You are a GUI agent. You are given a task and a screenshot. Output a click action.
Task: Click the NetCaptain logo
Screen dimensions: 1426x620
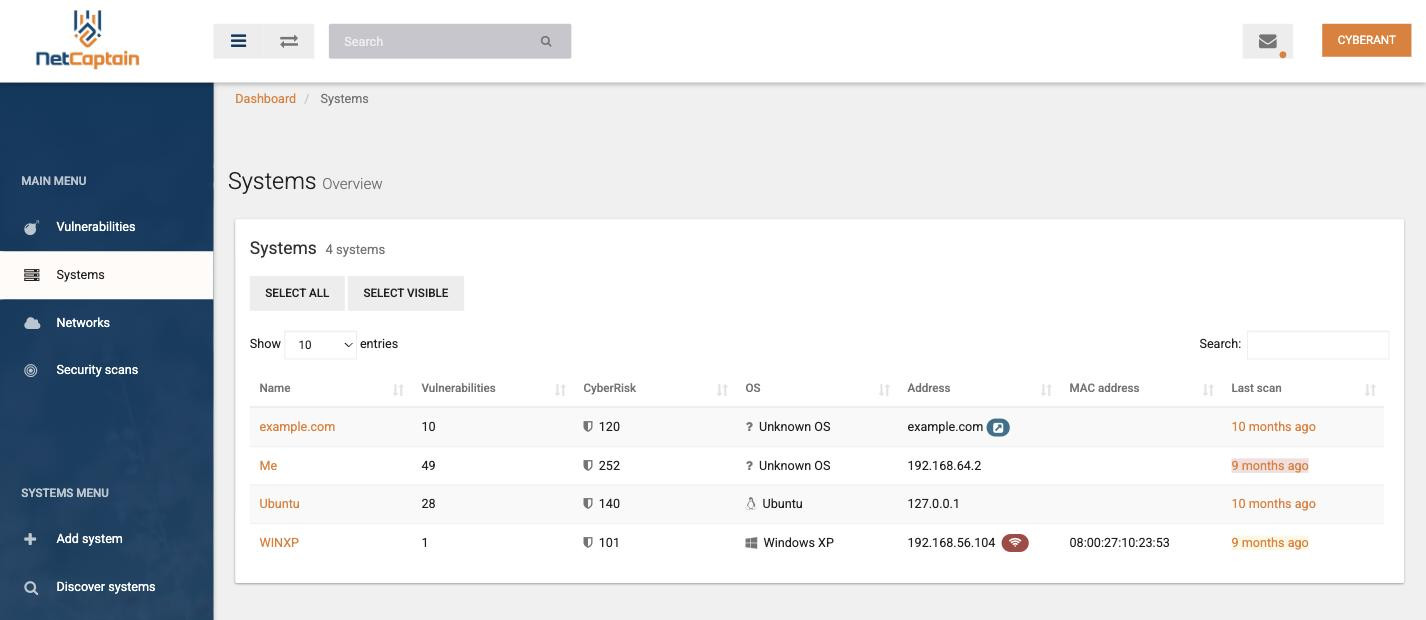pos(88,40)
